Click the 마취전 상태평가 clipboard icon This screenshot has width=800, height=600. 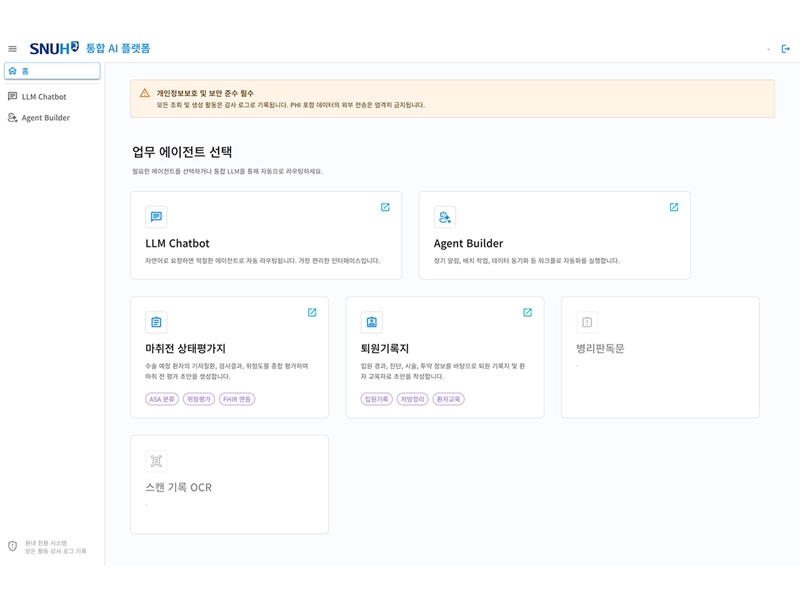click(156, 322)
